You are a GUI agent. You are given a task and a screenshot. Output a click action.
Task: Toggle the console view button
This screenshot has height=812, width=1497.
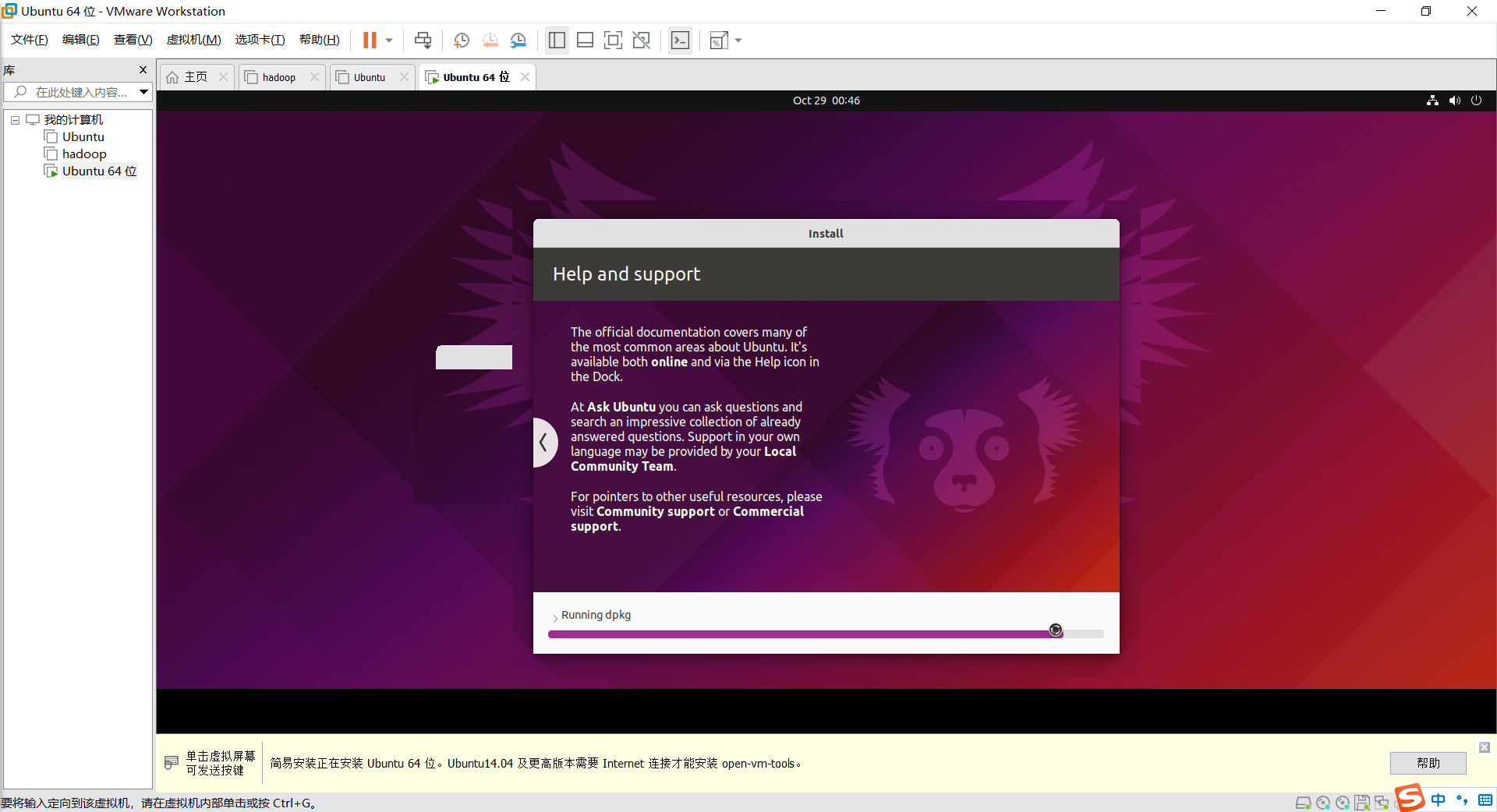681,40
